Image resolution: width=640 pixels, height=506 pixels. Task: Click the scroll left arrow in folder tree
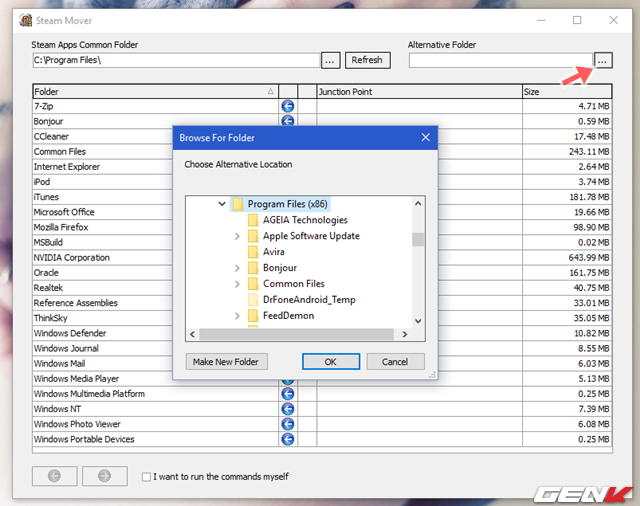coord(192,334)
